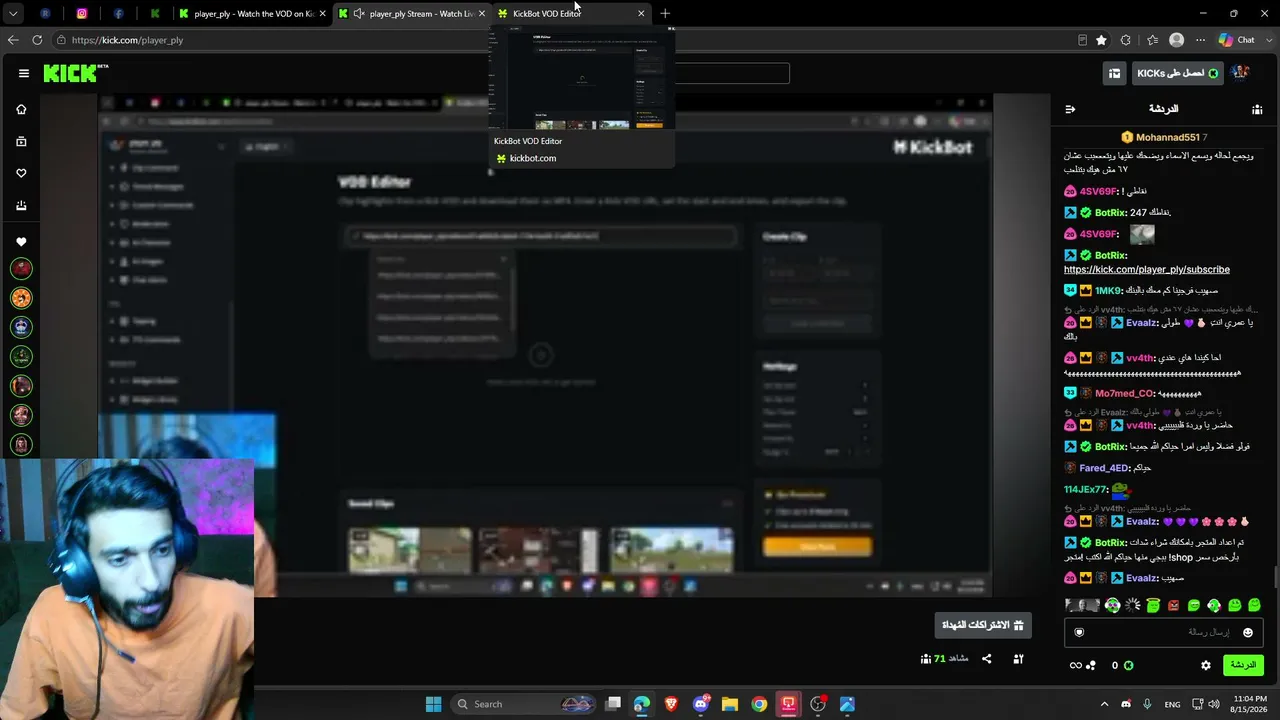The height and width of the screenshot is (720, 1280).
Task: Open File Explorer from the taskbar
Action: tap(730, 704)
